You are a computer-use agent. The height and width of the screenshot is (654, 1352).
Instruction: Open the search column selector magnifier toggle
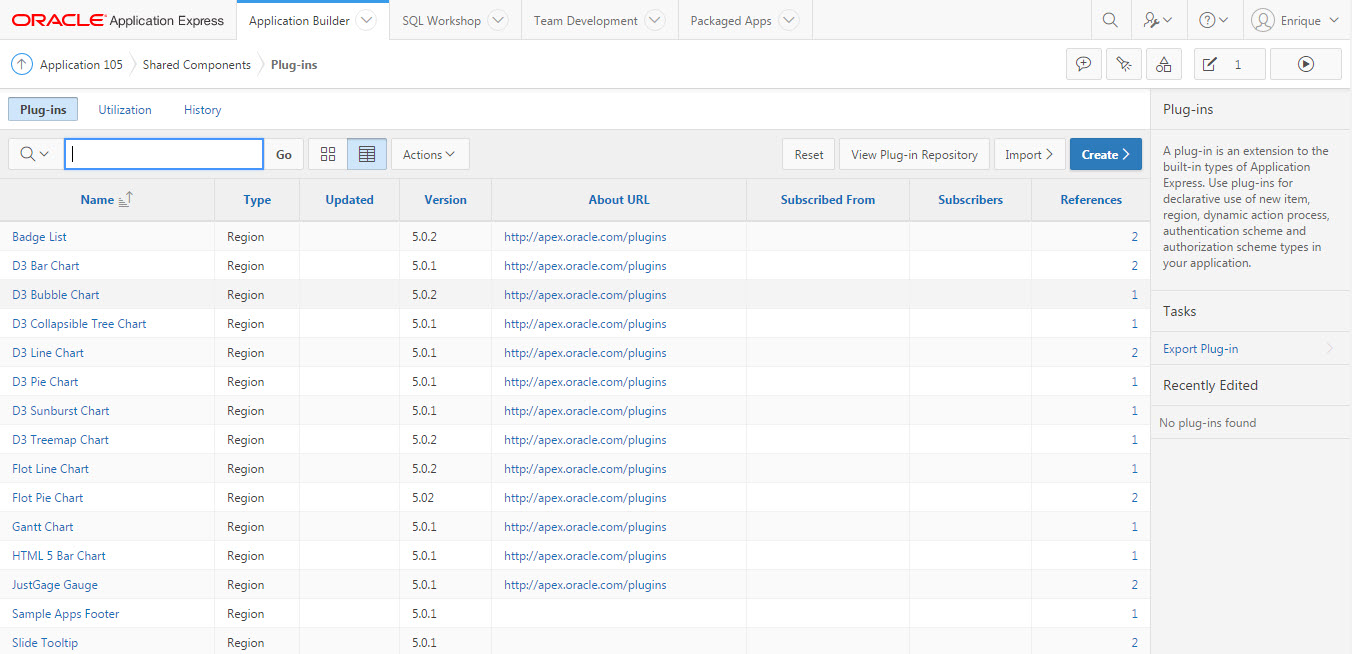coord(33,154)
